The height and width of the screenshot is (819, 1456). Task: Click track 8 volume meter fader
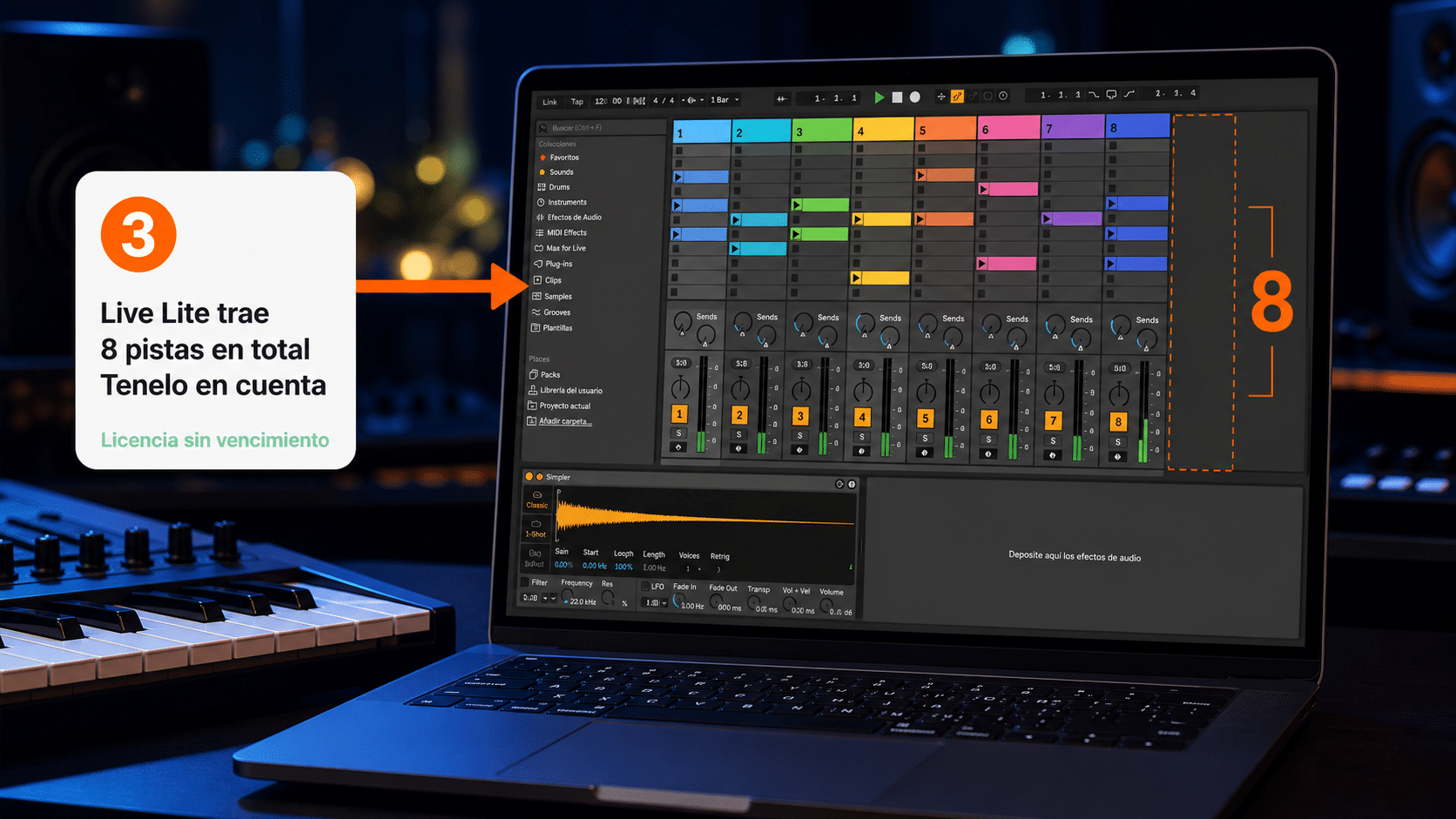click(1144, 412)
